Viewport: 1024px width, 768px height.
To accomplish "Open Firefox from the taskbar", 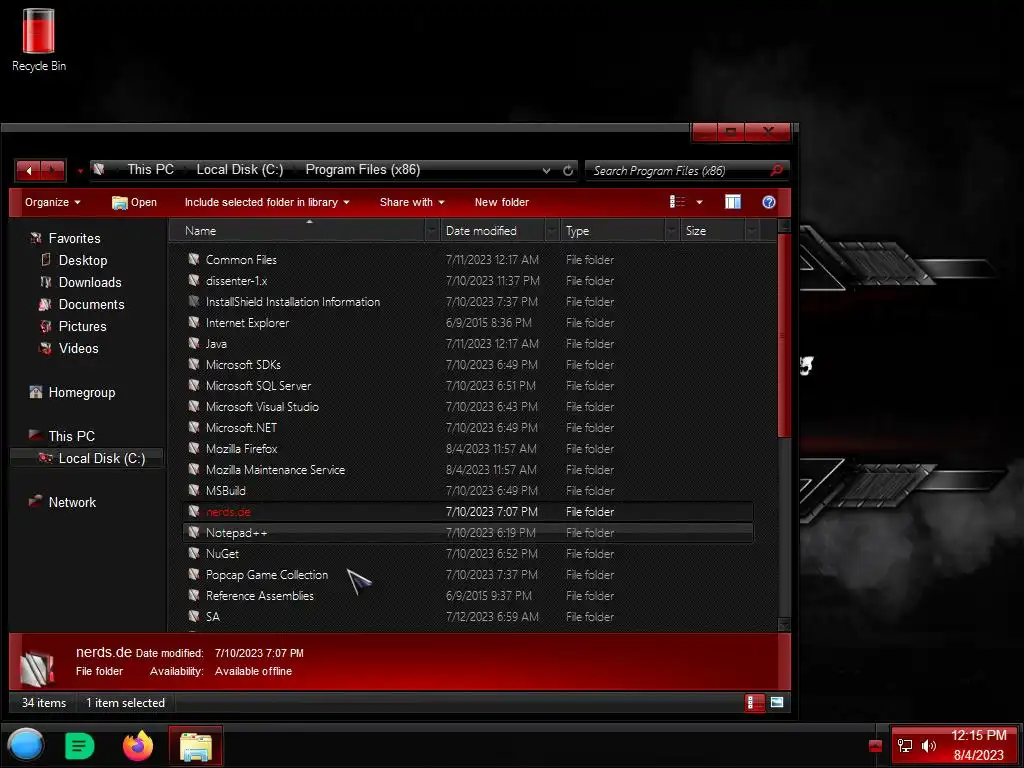I will point(138,746).
